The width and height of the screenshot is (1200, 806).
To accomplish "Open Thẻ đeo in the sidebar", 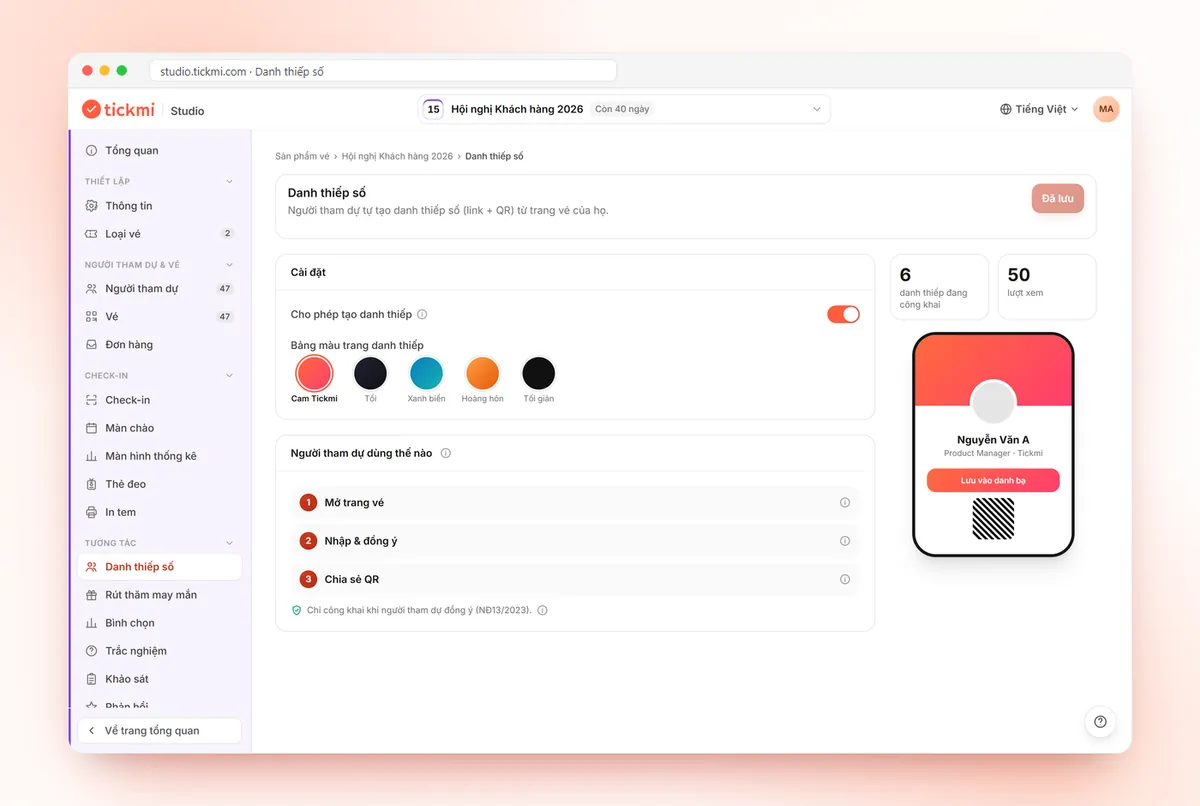I will 160,484.
